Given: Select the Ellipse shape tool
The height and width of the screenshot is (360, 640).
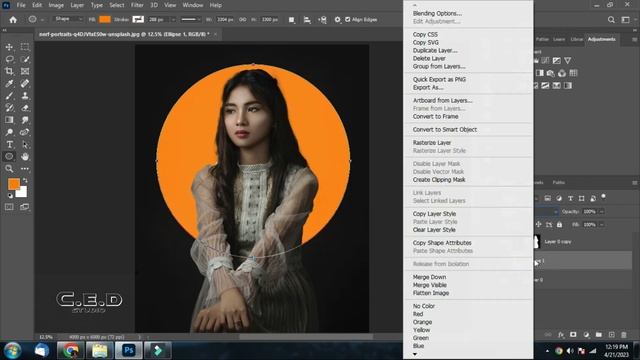Looking at the screenshot, I should tap(9, 156).
